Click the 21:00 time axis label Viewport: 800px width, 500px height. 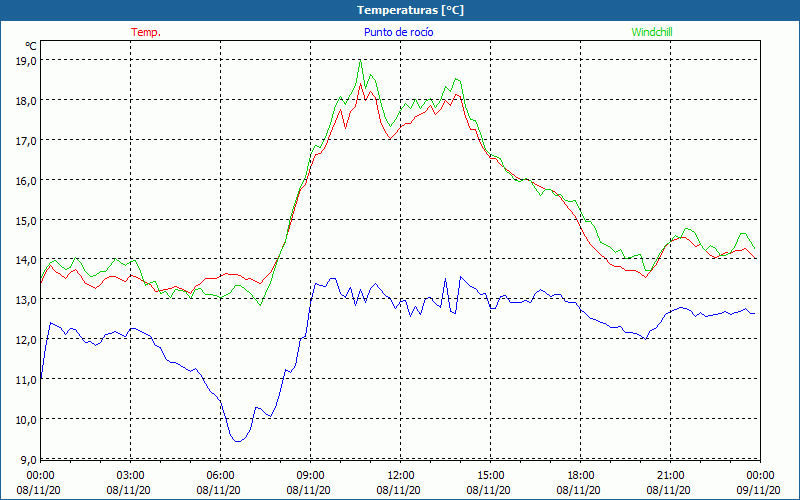pos(670,476)
